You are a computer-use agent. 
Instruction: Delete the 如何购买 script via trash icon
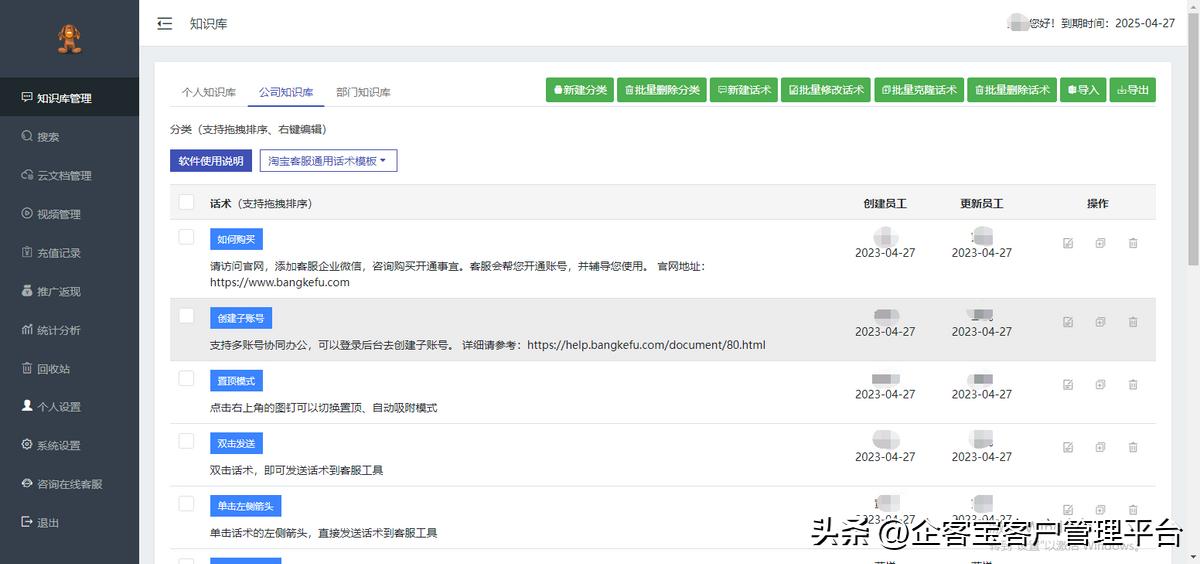pos(1133,243)
